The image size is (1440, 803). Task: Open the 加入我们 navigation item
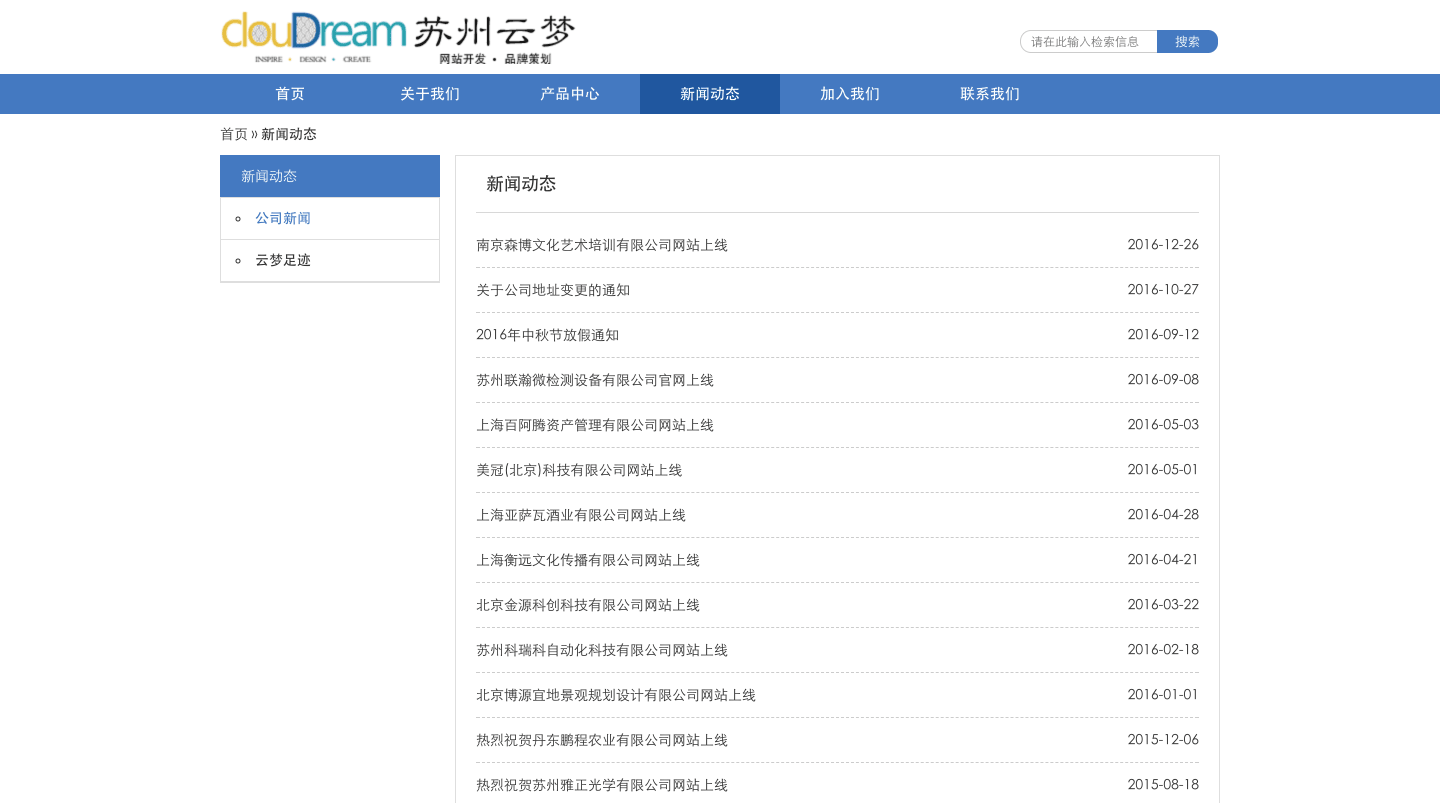[x=850, y=94]
